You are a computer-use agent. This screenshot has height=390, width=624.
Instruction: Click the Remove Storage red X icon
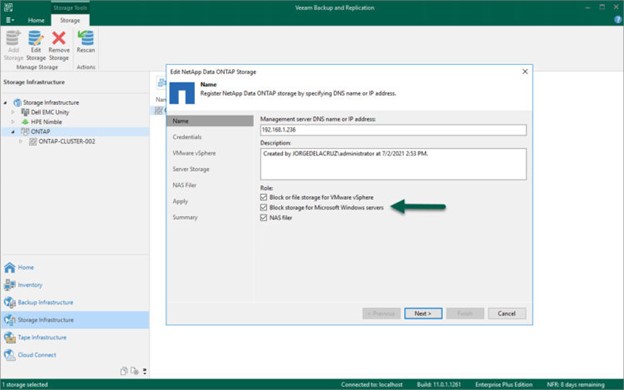[59, 38]
